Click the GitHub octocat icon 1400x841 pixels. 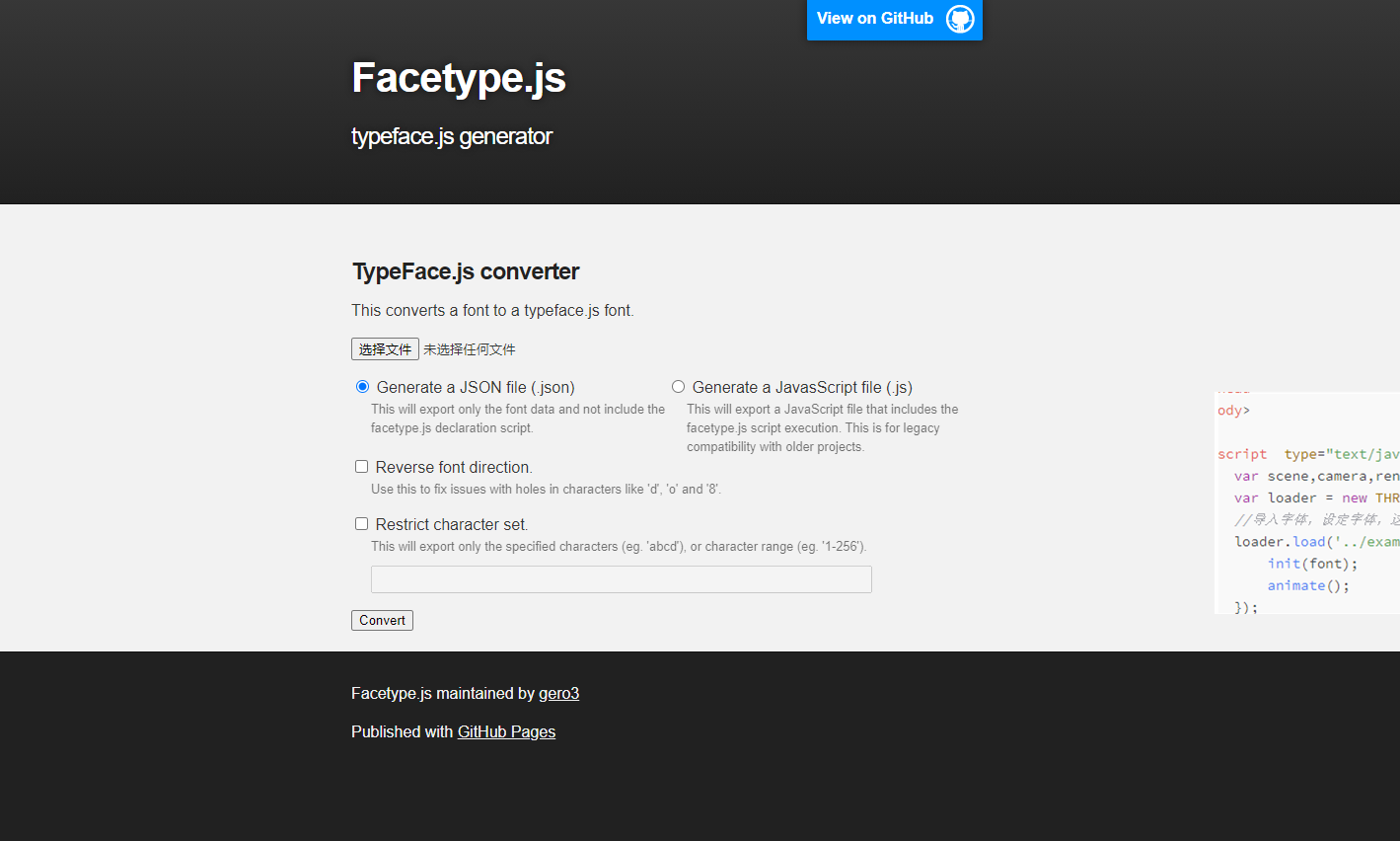960,19
